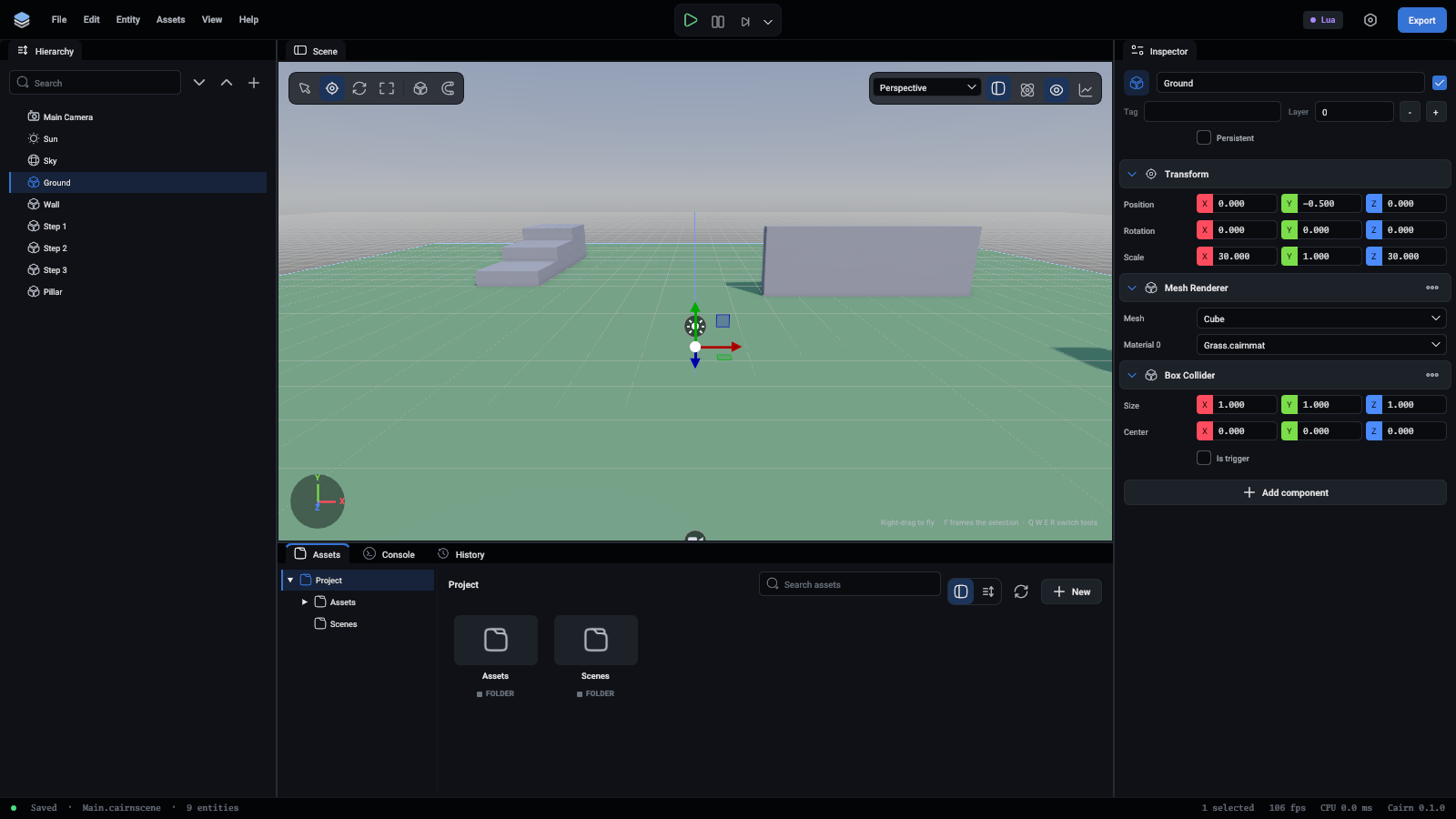The width and height of the screenshot is (1456, 819).
Task: Open the Entity menu
Action: click(128, 19)
